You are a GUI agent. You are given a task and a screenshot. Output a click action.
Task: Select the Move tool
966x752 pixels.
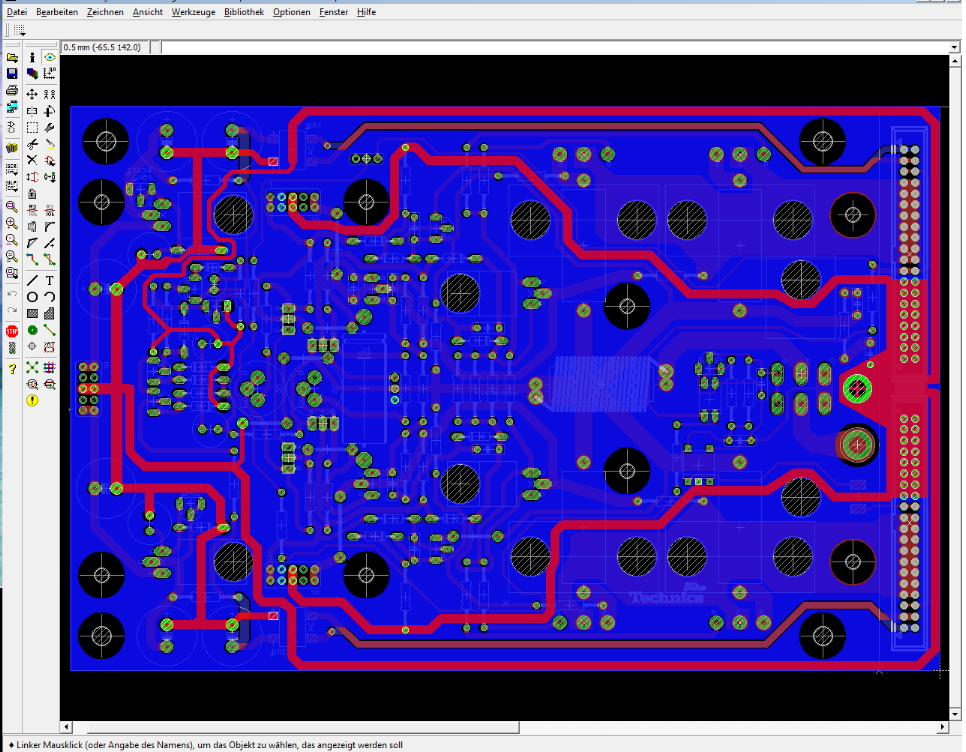[x=32, y=94]
